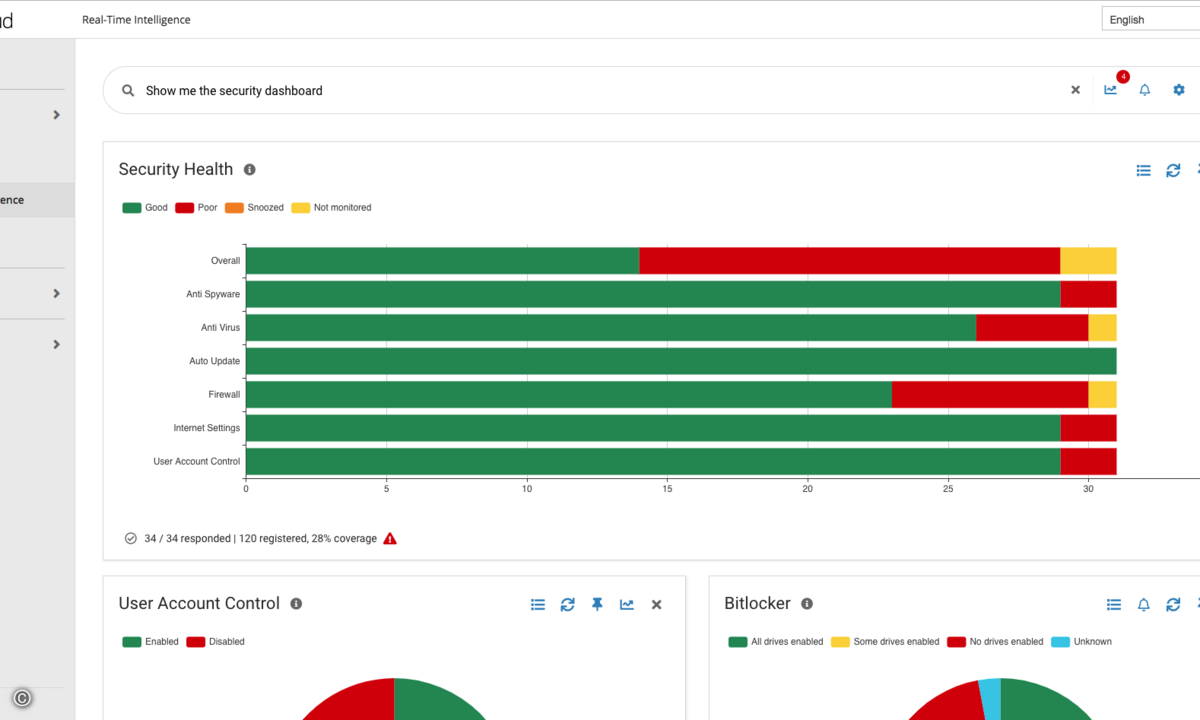Toggle the Unknown legend entry
1200x720 pixels.
[x=1081, y=642]
